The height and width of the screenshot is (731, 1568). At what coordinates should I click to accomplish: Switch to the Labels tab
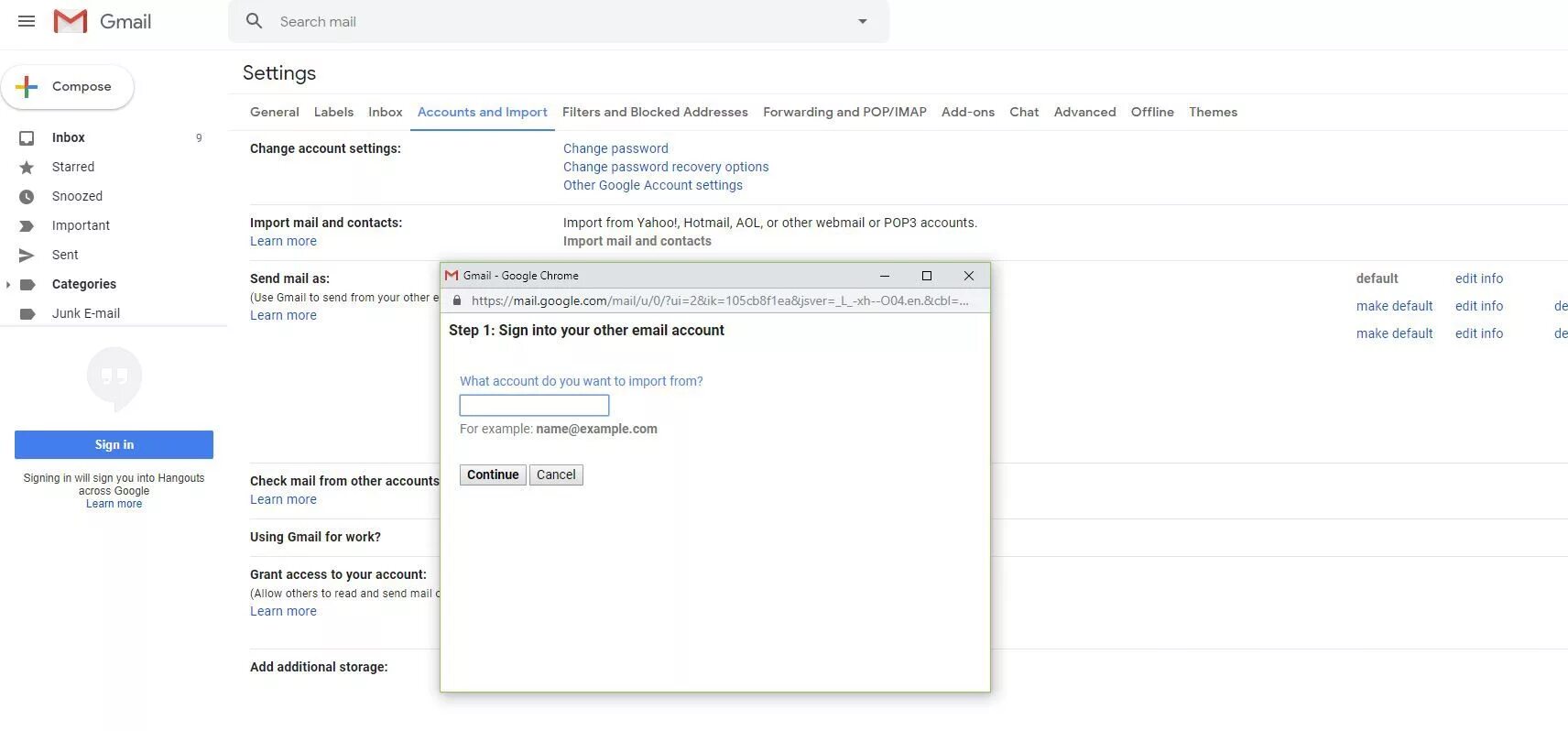tap(333, 112)
